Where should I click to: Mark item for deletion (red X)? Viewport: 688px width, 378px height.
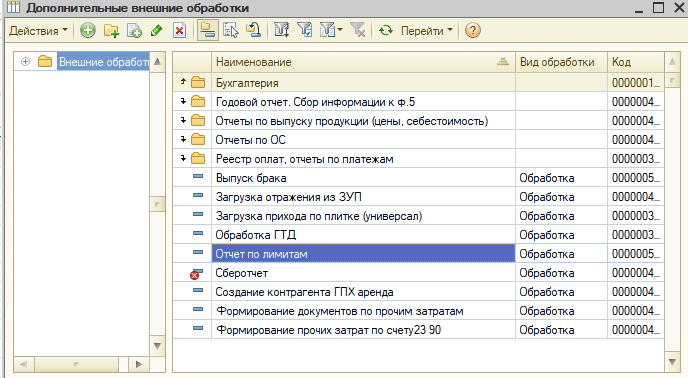pos(179,31)
